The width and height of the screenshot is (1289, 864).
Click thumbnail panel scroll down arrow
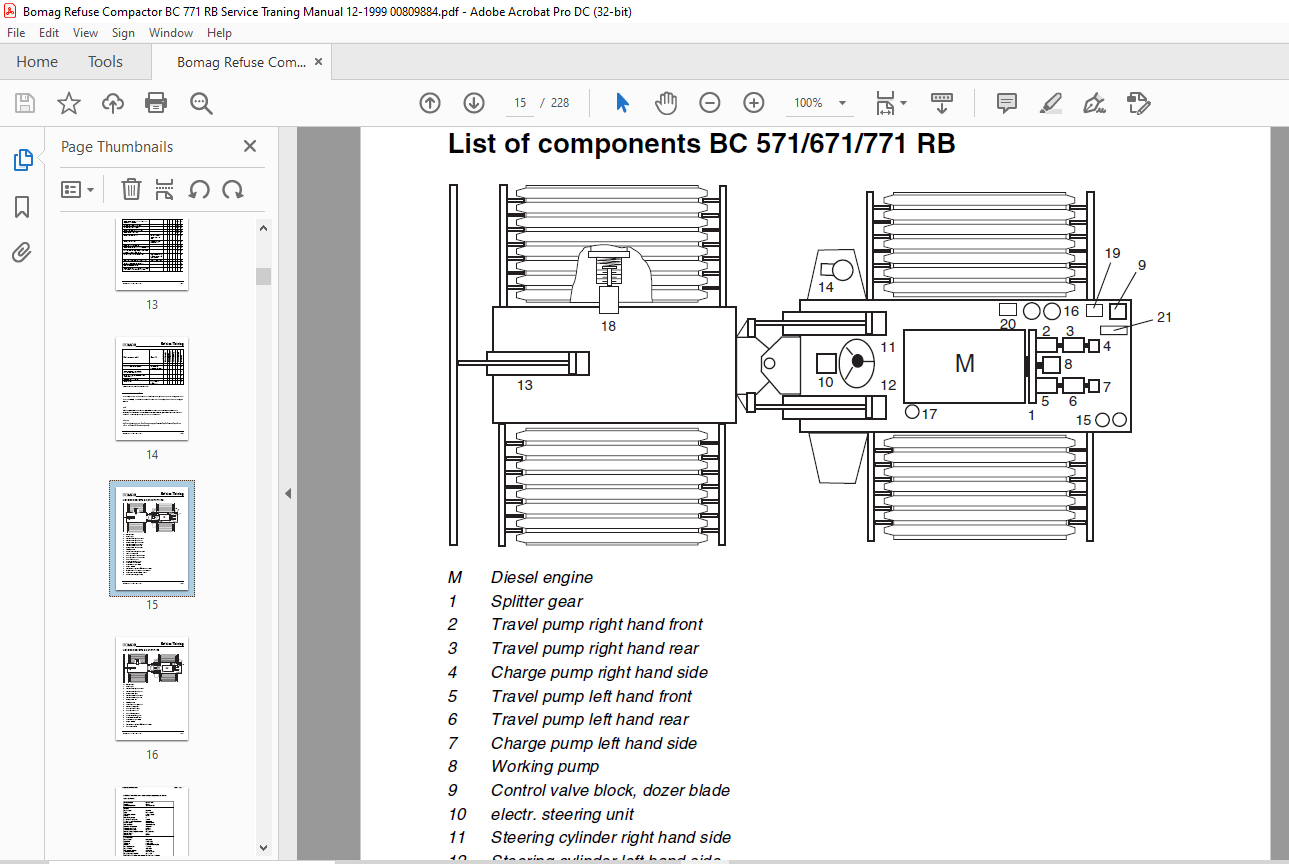263,847
